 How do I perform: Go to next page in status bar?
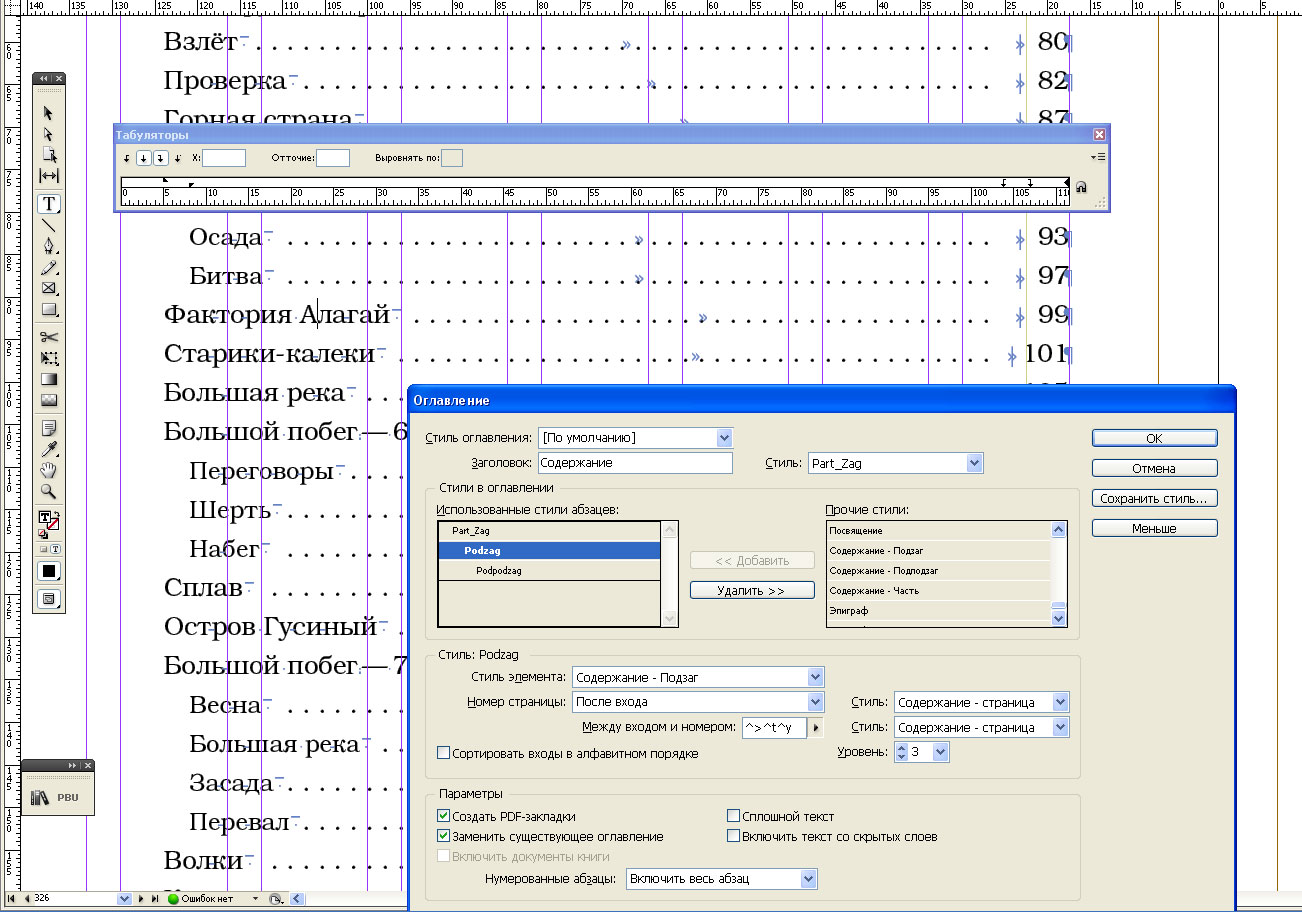[141, 899]
